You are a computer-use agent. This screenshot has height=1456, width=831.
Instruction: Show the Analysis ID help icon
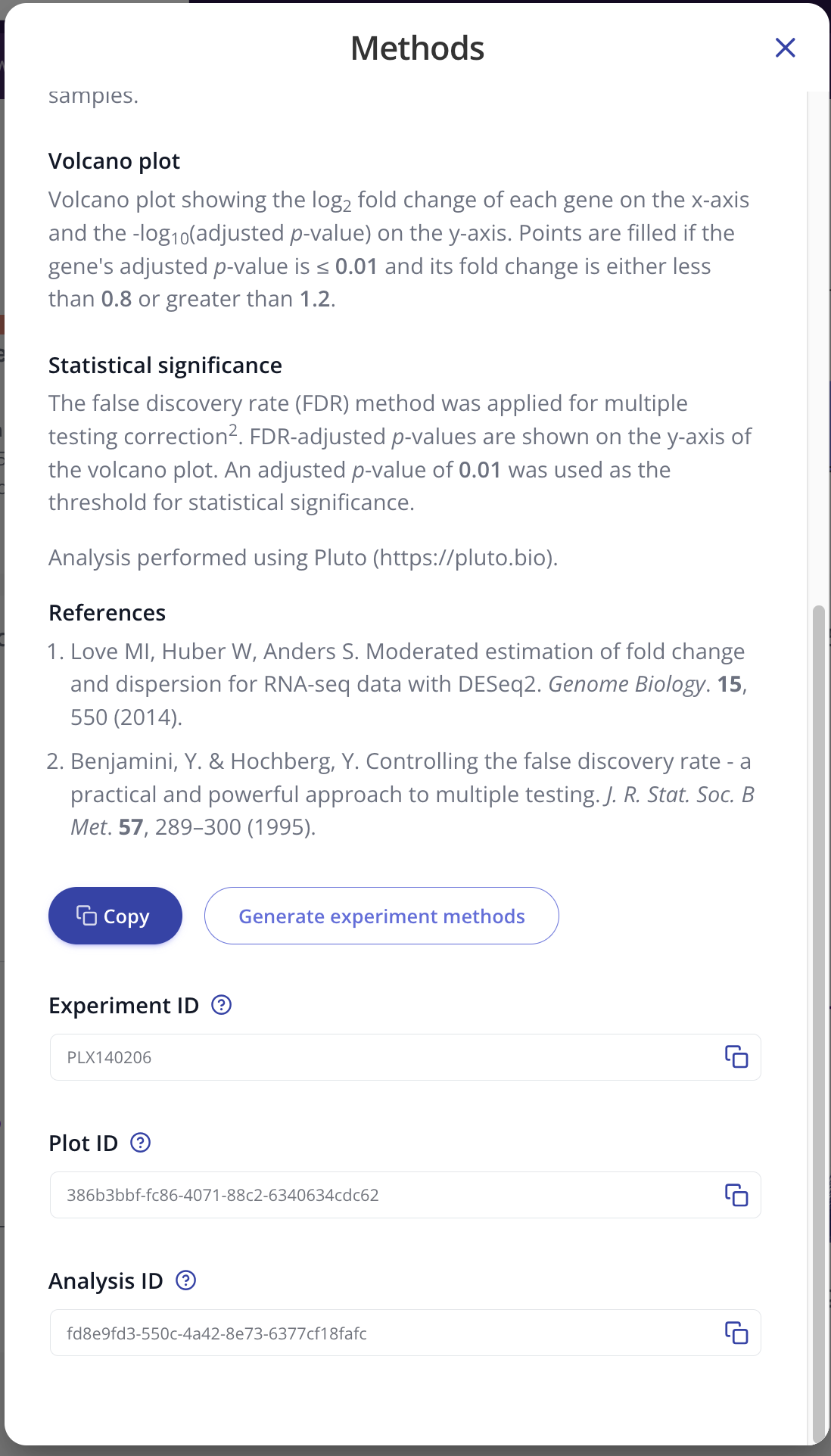185,1280
